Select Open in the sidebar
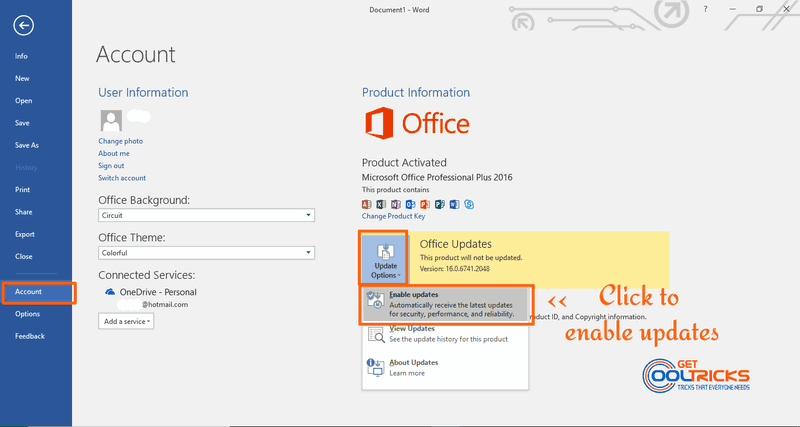 point(23,101)
